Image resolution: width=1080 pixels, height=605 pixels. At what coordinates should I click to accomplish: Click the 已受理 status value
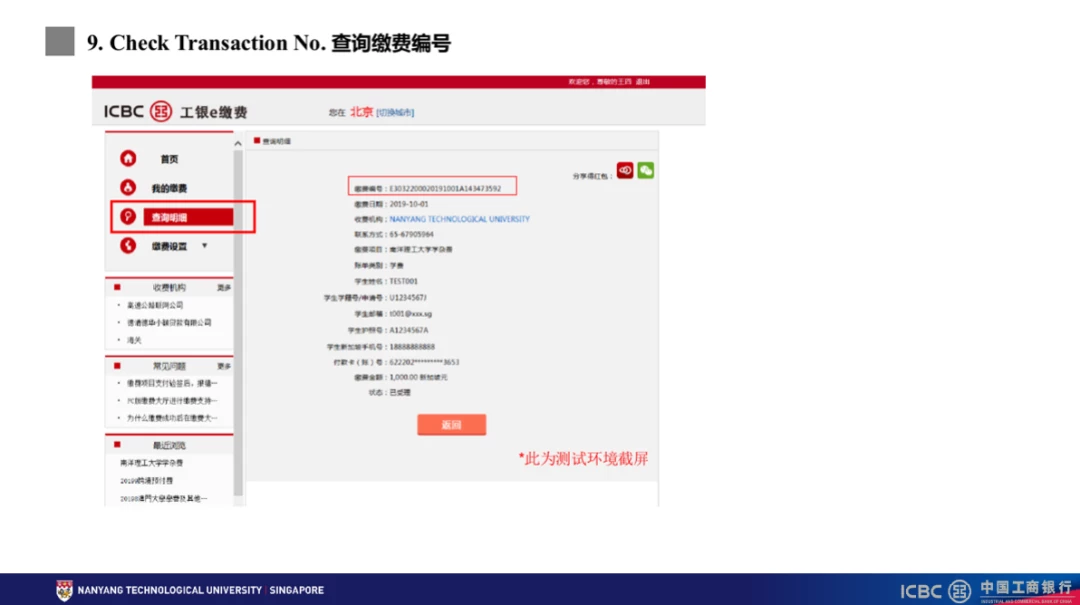point(400,392)
